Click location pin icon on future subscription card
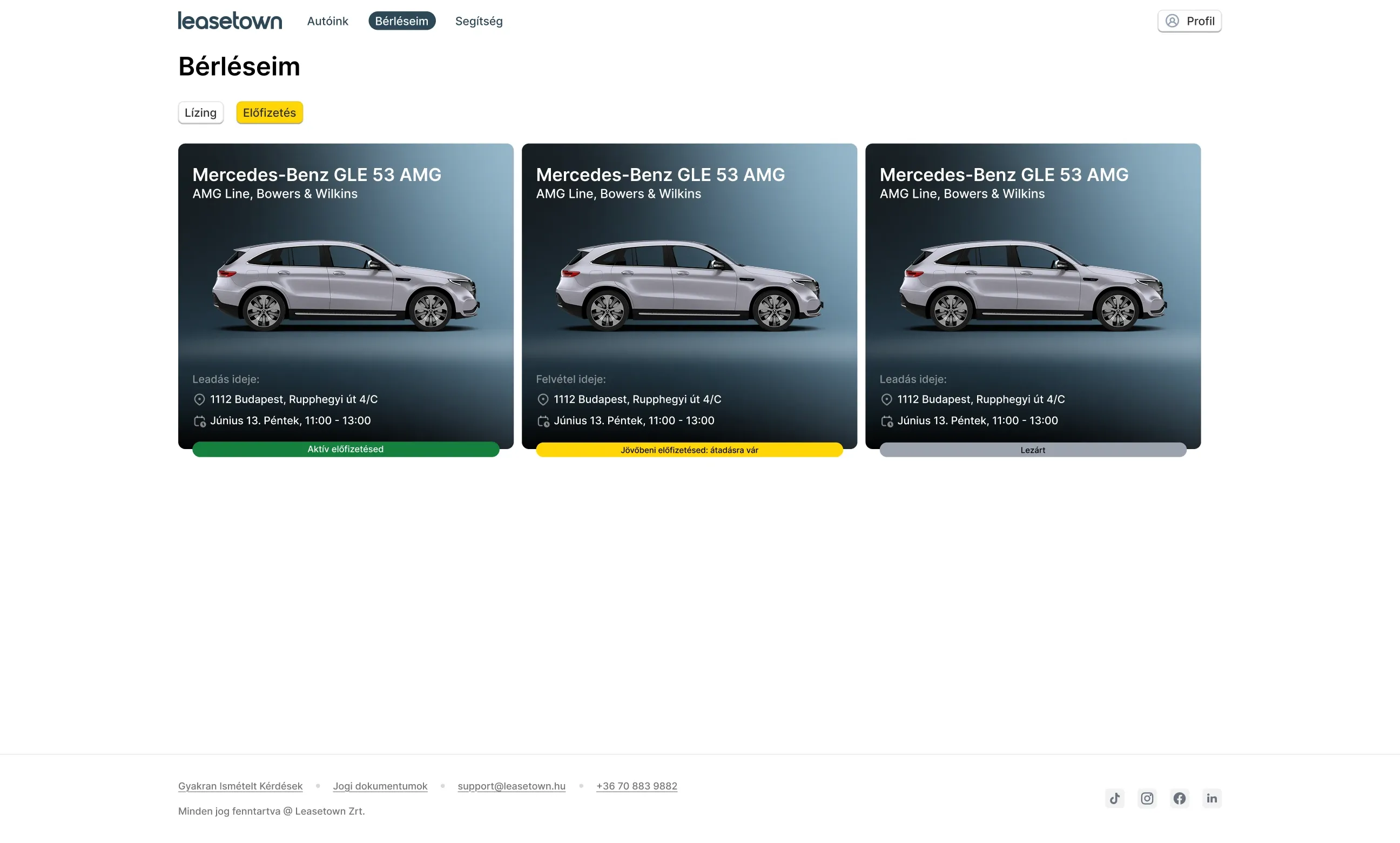Image resolution: width=1400 pixels, height=843 pixels. [543, 399]
